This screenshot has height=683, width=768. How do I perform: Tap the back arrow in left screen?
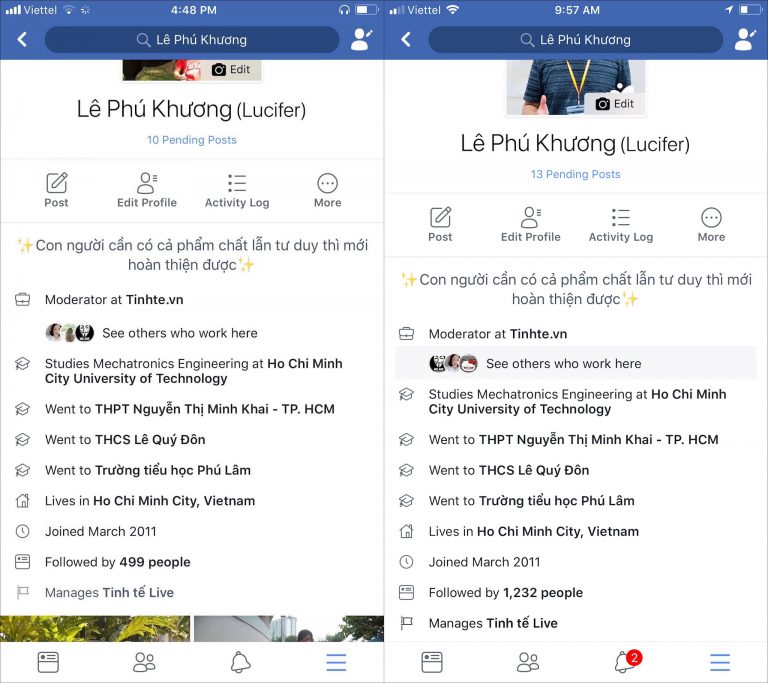tap(22, 40)
